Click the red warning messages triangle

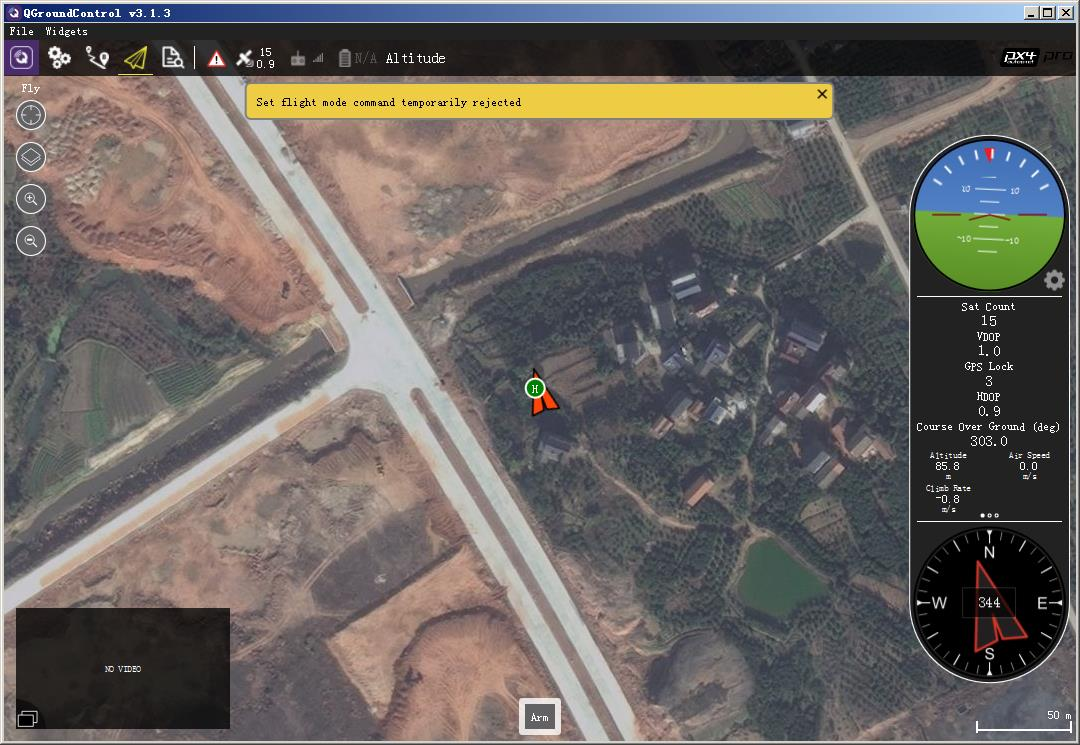click(216, 59)
